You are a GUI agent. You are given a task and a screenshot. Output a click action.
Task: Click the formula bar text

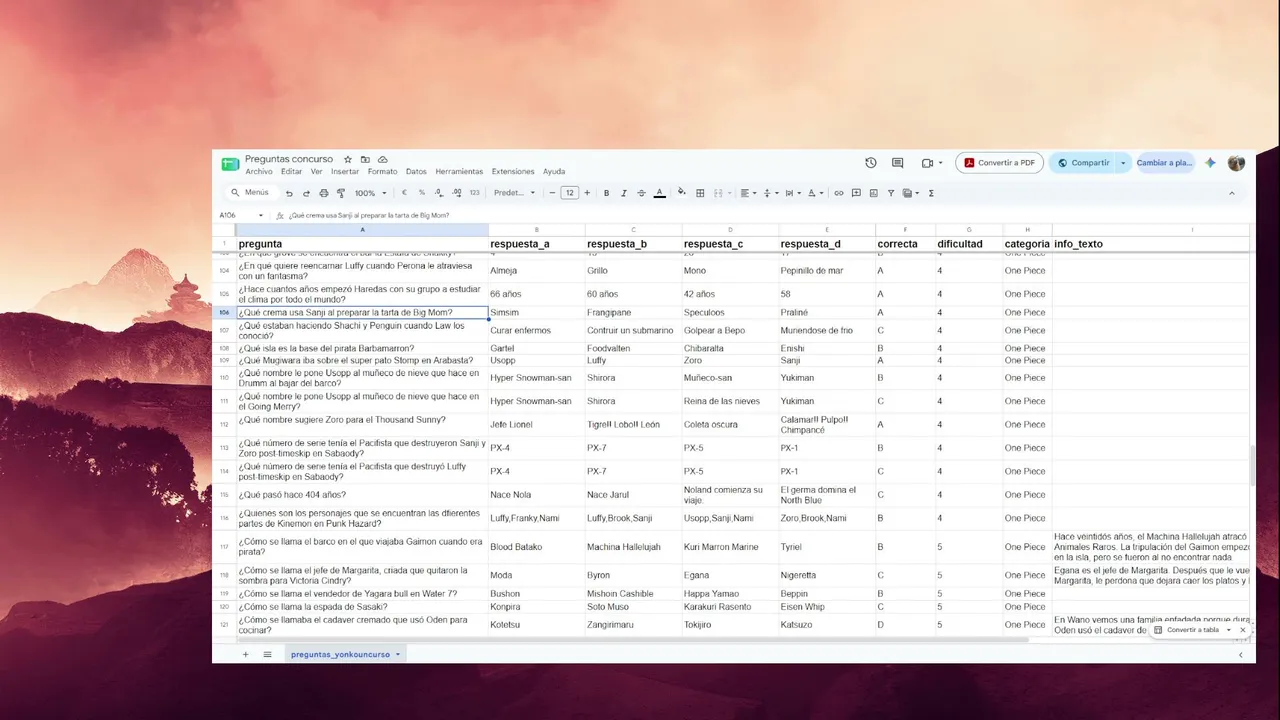(x=369, y=215)
